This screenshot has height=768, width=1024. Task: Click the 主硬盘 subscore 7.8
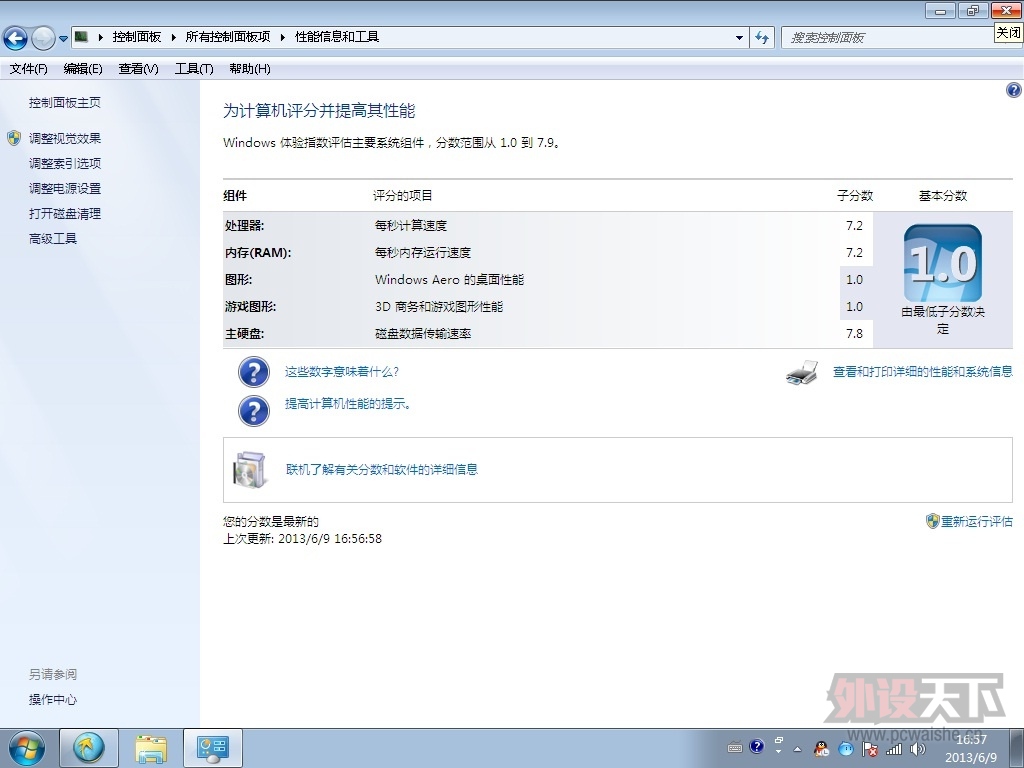855,334
